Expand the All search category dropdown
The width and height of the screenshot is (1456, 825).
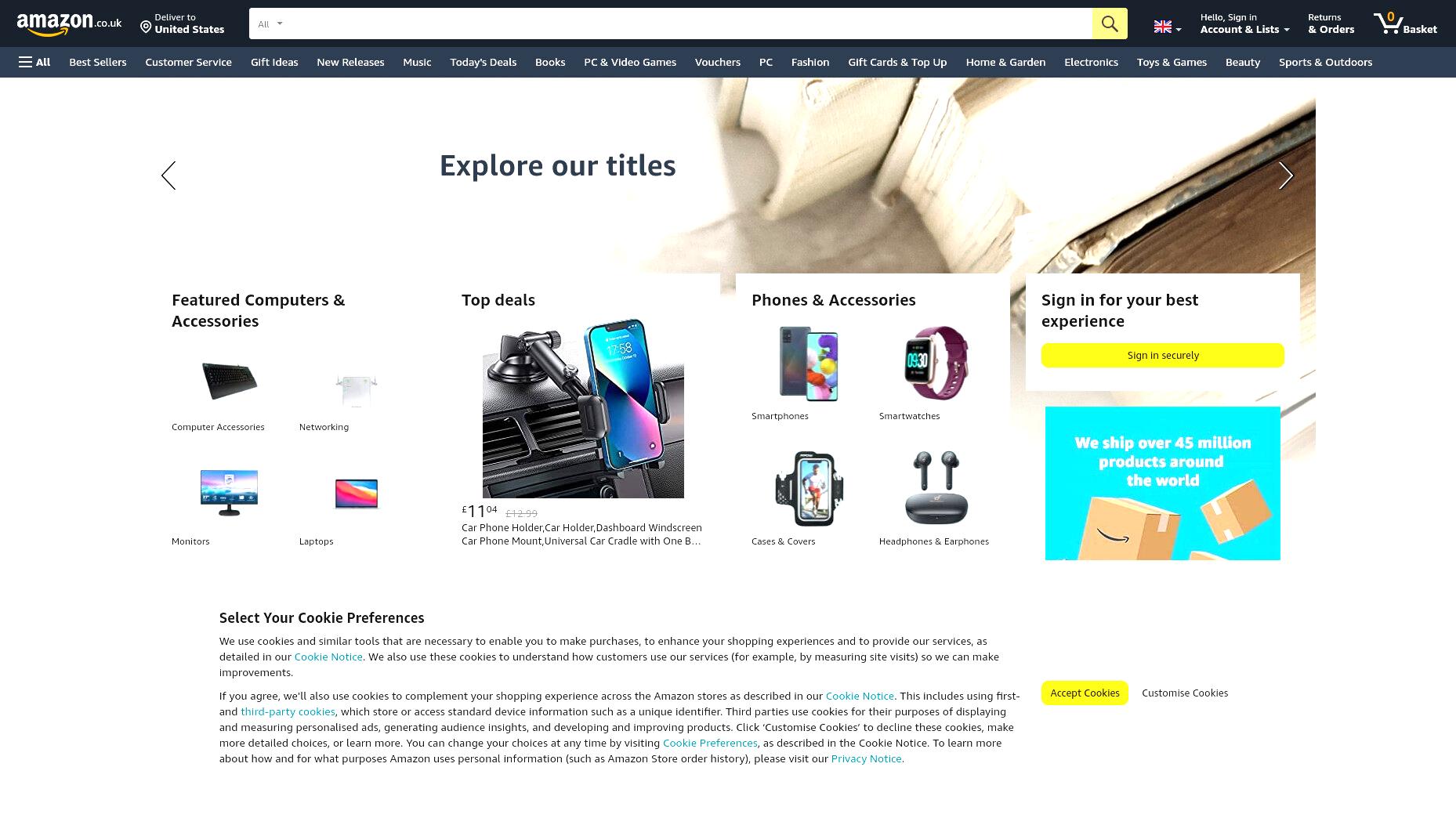pyautogui.click(x=270, y=24)
